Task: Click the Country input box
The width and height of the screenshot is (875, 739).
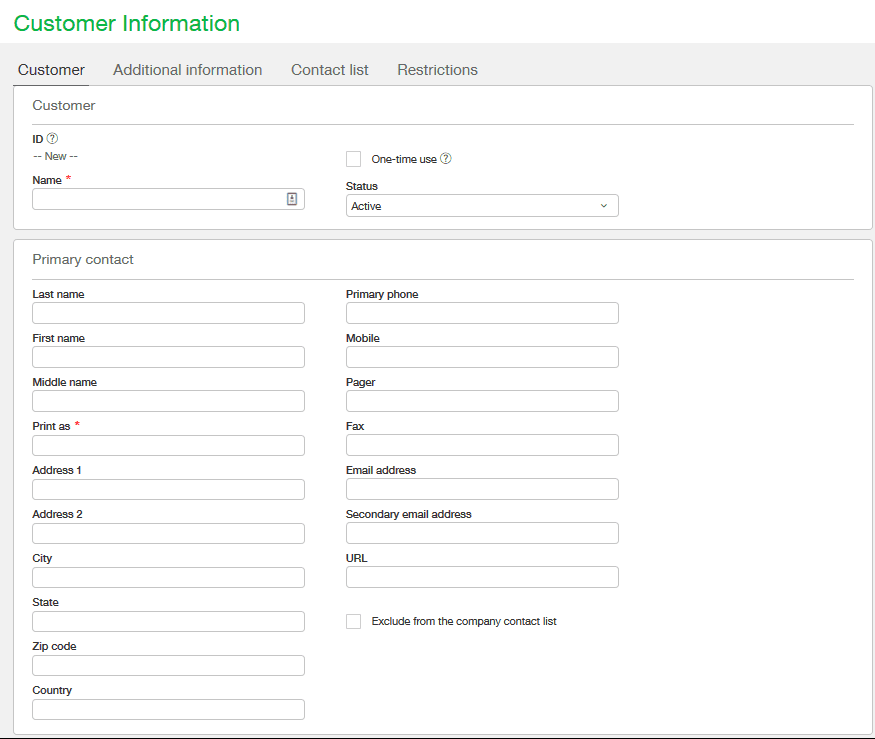Action: click(x=168, y=709)
